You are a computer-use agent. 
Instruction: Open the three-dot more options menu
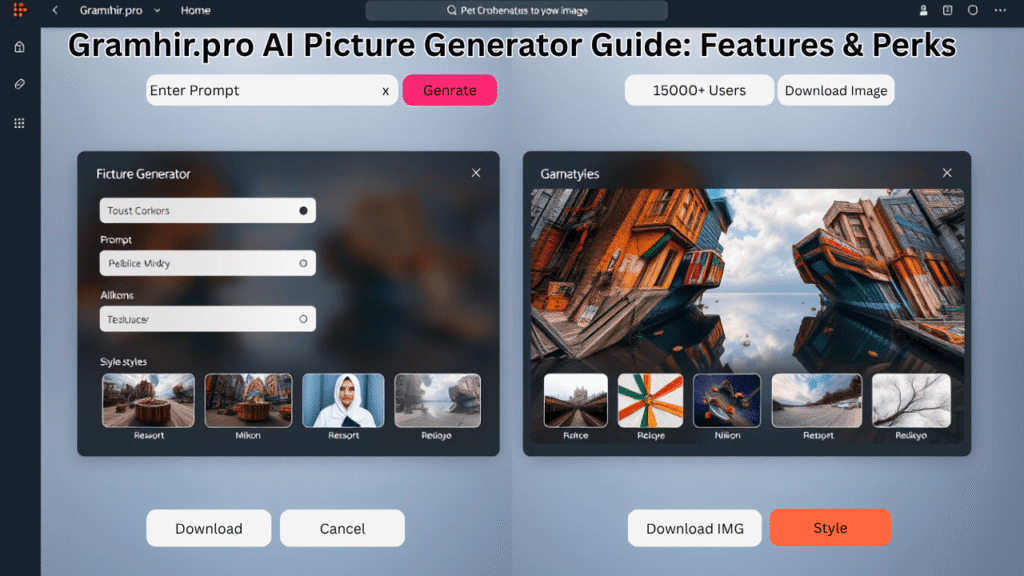point(1000,10)
